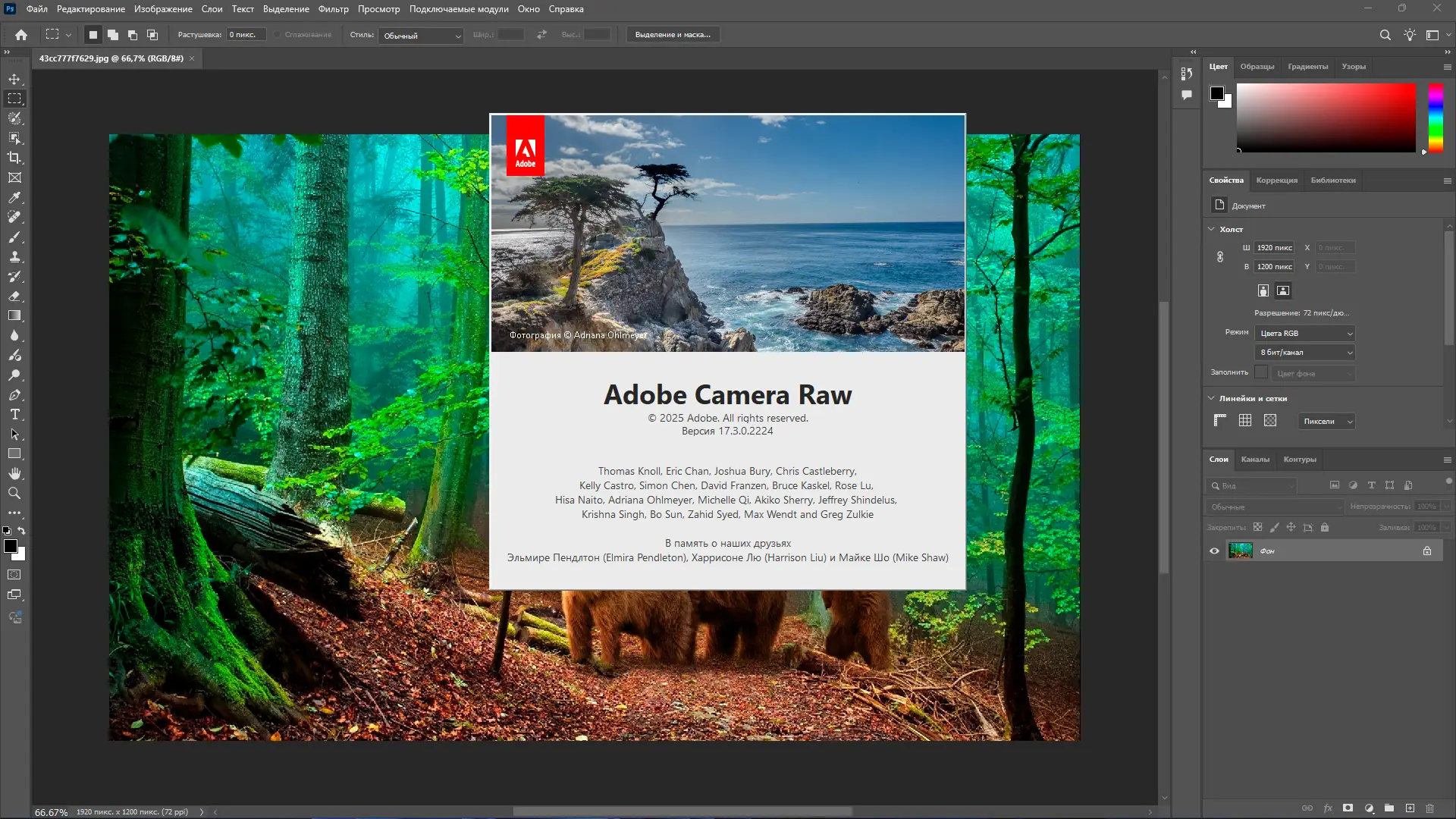Select the Hand tool
1456x819 pixels.
14,473
